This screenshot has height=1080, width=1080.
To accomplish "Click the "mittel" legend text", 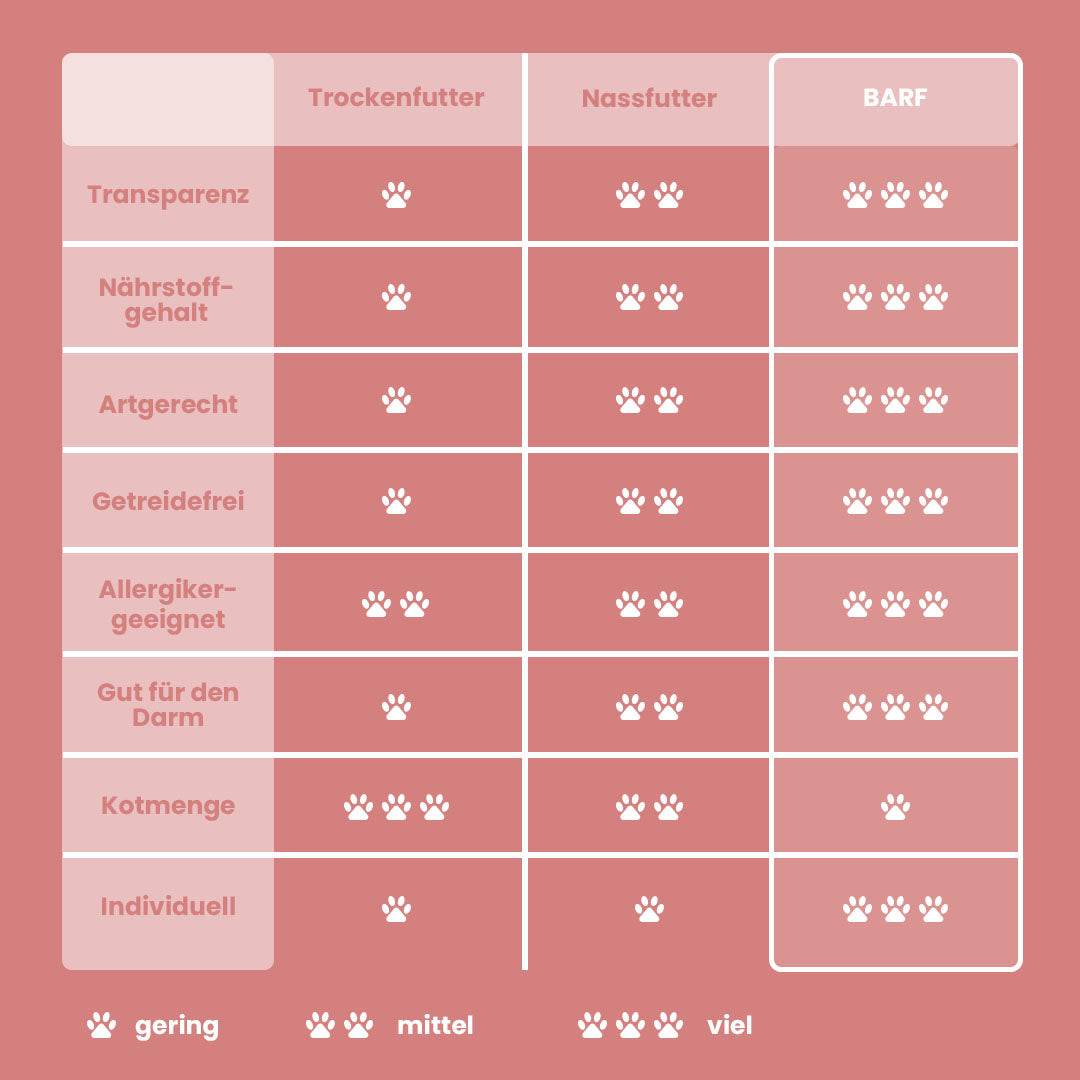I will [x=435, y=1026].
